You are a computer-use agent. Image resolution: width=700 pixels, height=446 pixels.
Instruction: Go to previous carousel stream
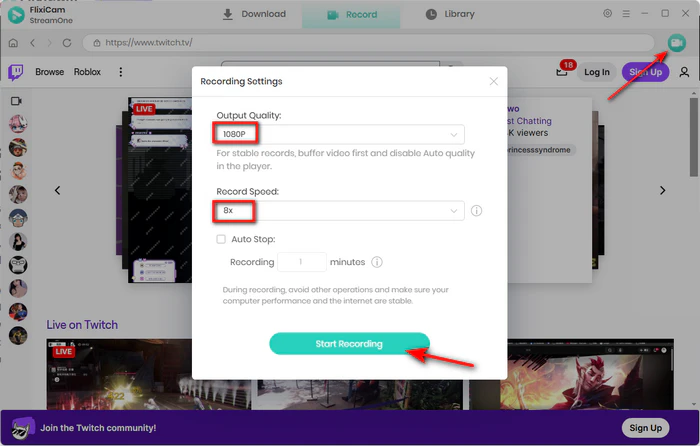click(x=58, y=191)
